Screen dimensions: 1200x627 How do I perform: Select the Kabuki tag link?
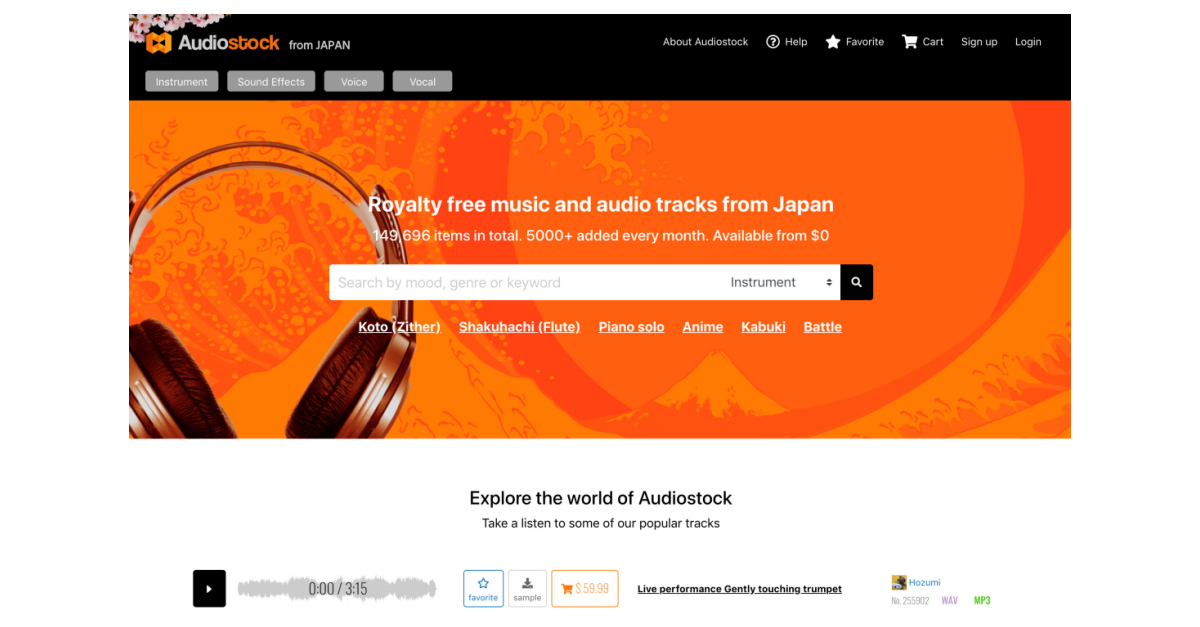[x=763, y=327]
